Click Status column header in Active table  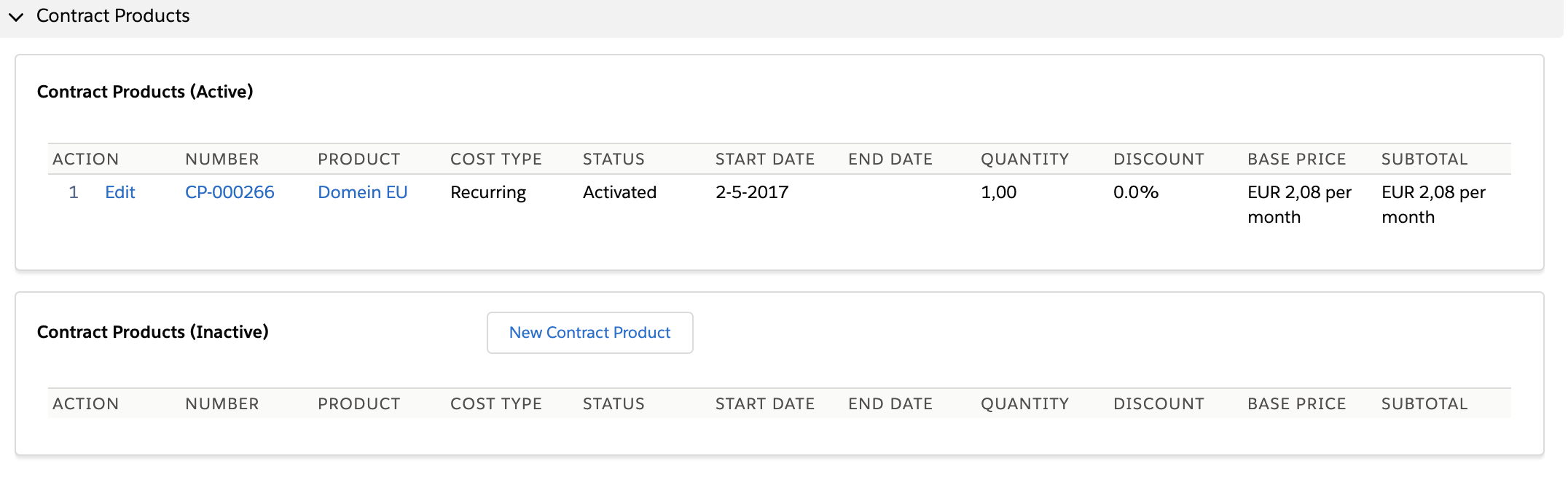point(614,159)
